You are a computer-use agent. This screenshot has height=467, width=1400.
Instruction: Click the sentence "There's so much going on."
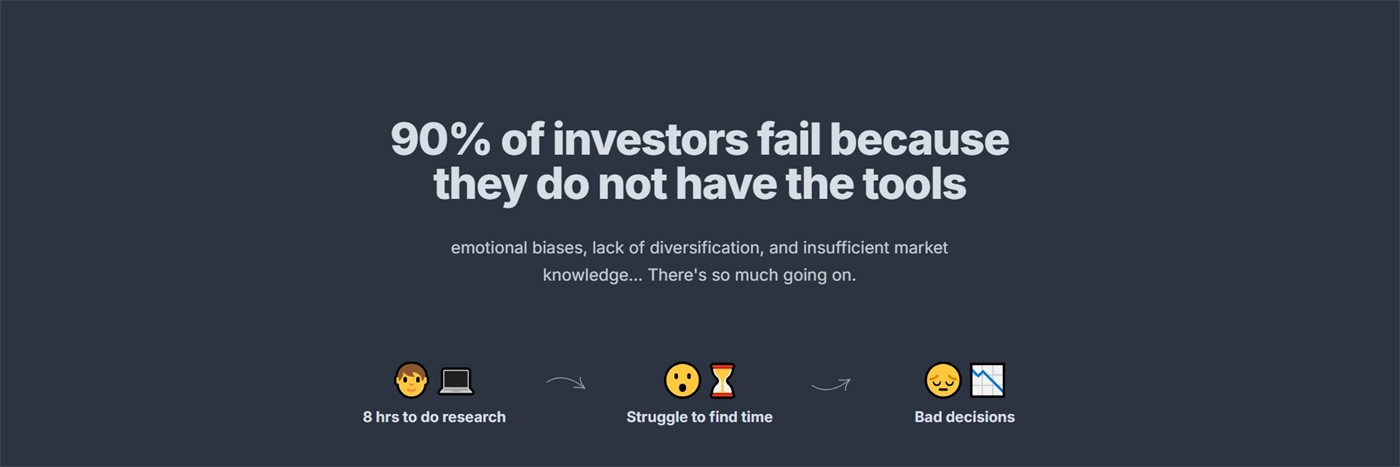click(x=752, y=275)
